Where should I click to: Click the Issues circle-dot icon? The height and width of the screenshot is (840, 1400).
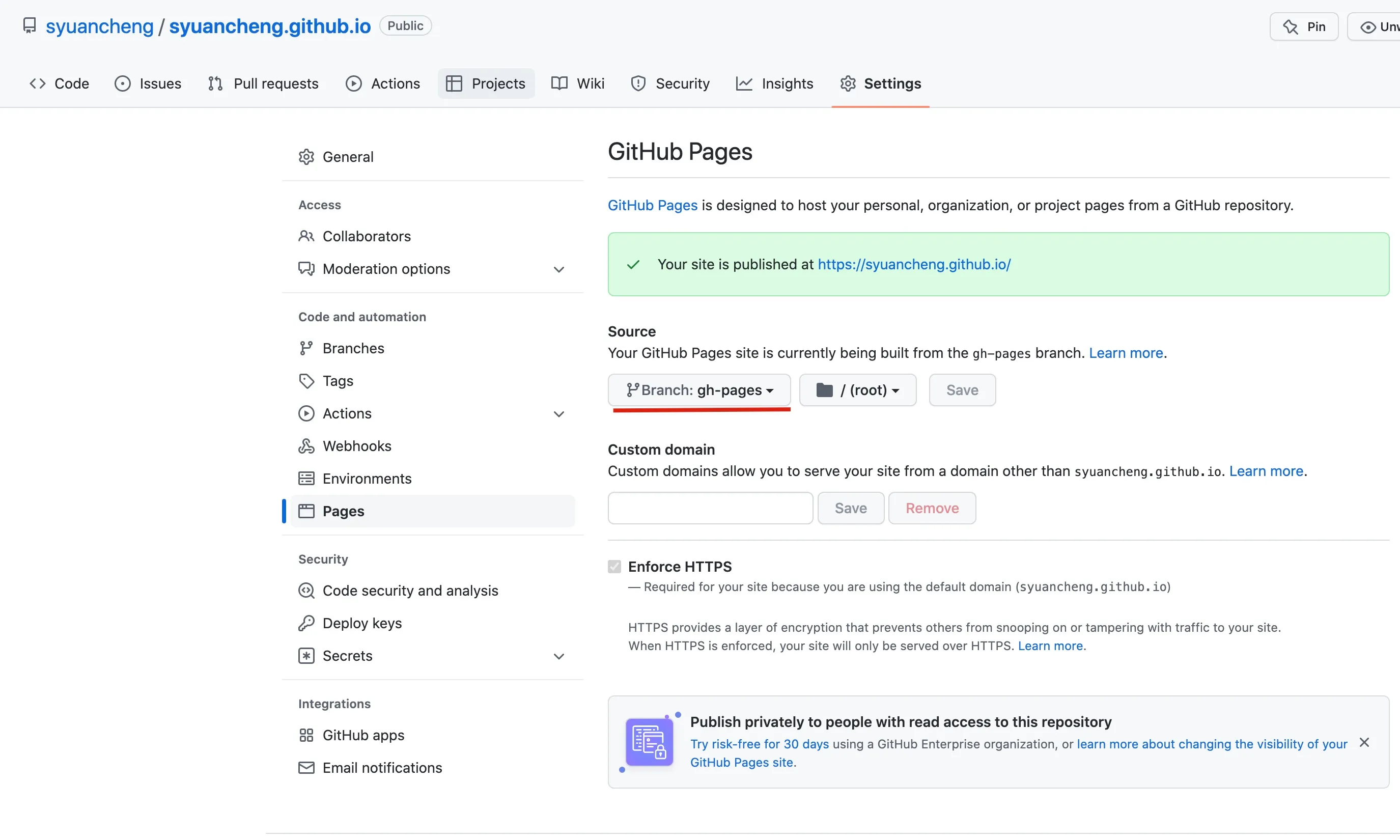(x=122, y=84)
